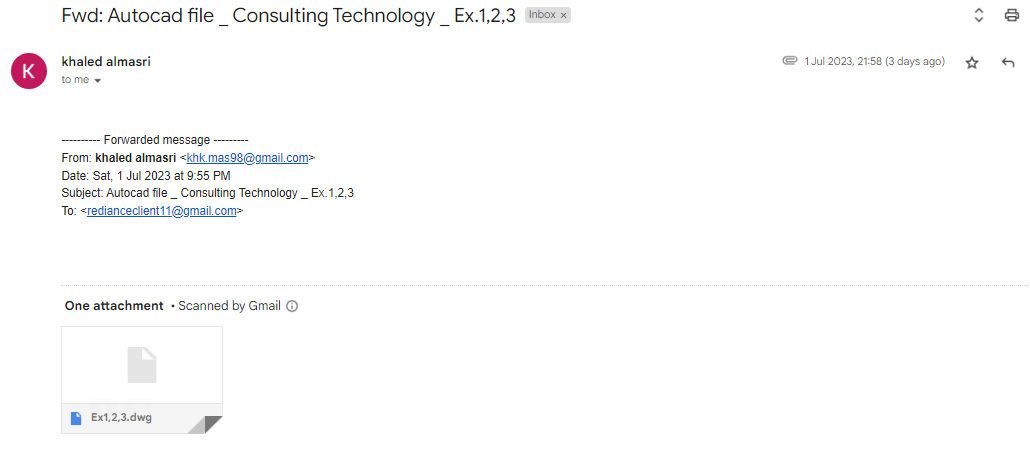
Task: Star this email from khaled almasri
Action: [972, 62]
